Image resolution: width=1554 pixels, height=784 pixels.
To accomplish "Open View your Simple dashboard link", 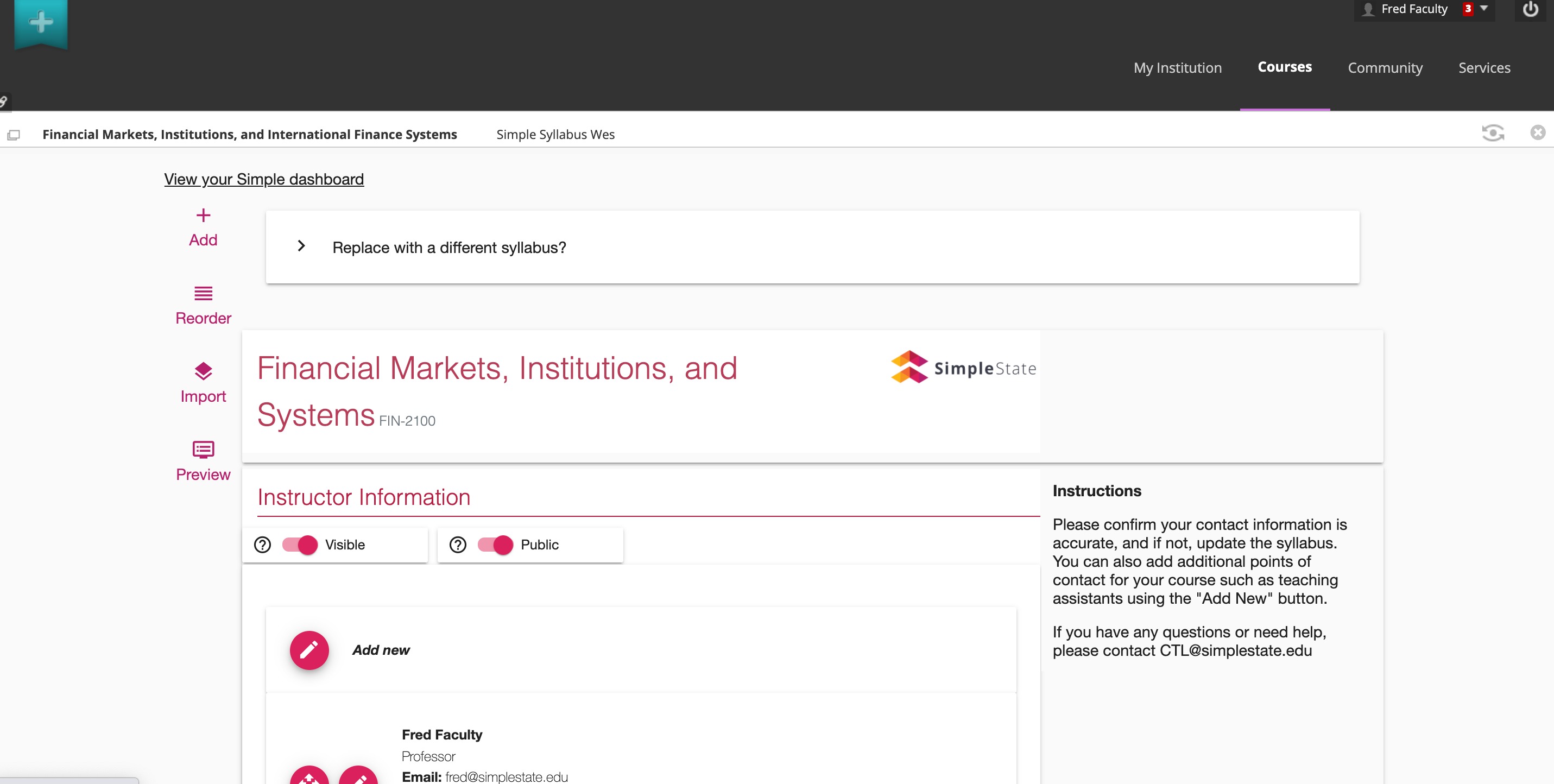I will point(264,179).
